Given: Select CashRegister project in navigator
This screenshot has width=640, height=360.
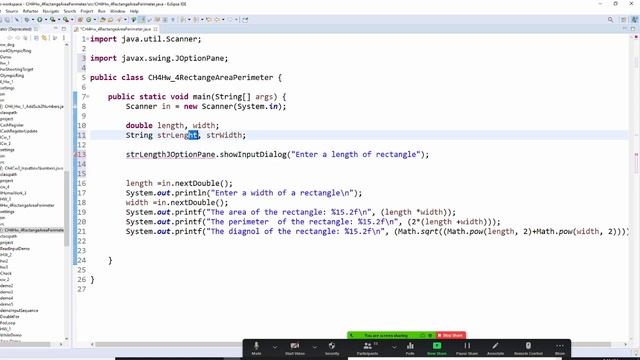Looking at the screenshot, I should click(12, 125).
